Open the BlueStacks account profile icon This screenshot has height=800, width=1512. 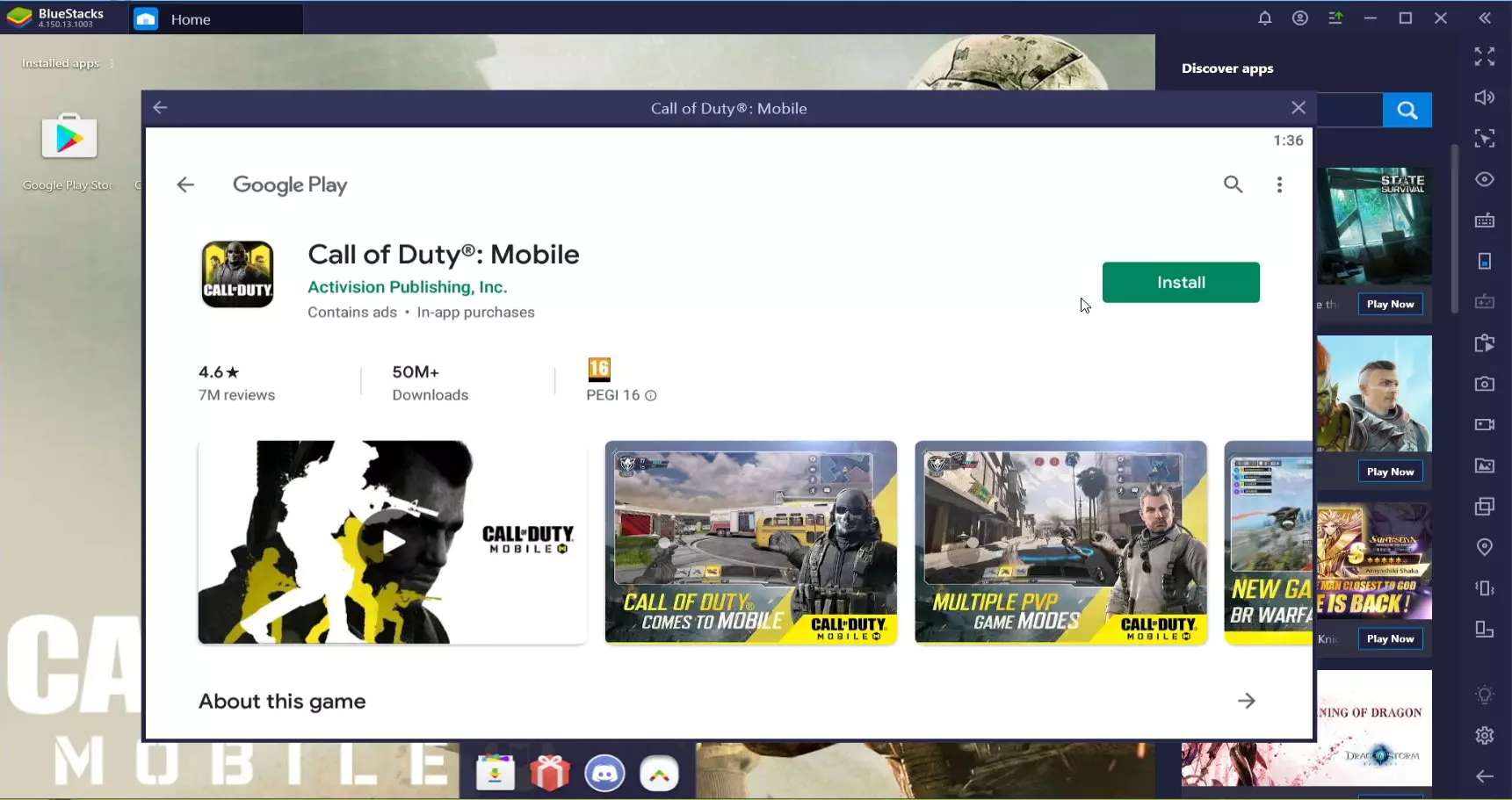pos(1299,18)
